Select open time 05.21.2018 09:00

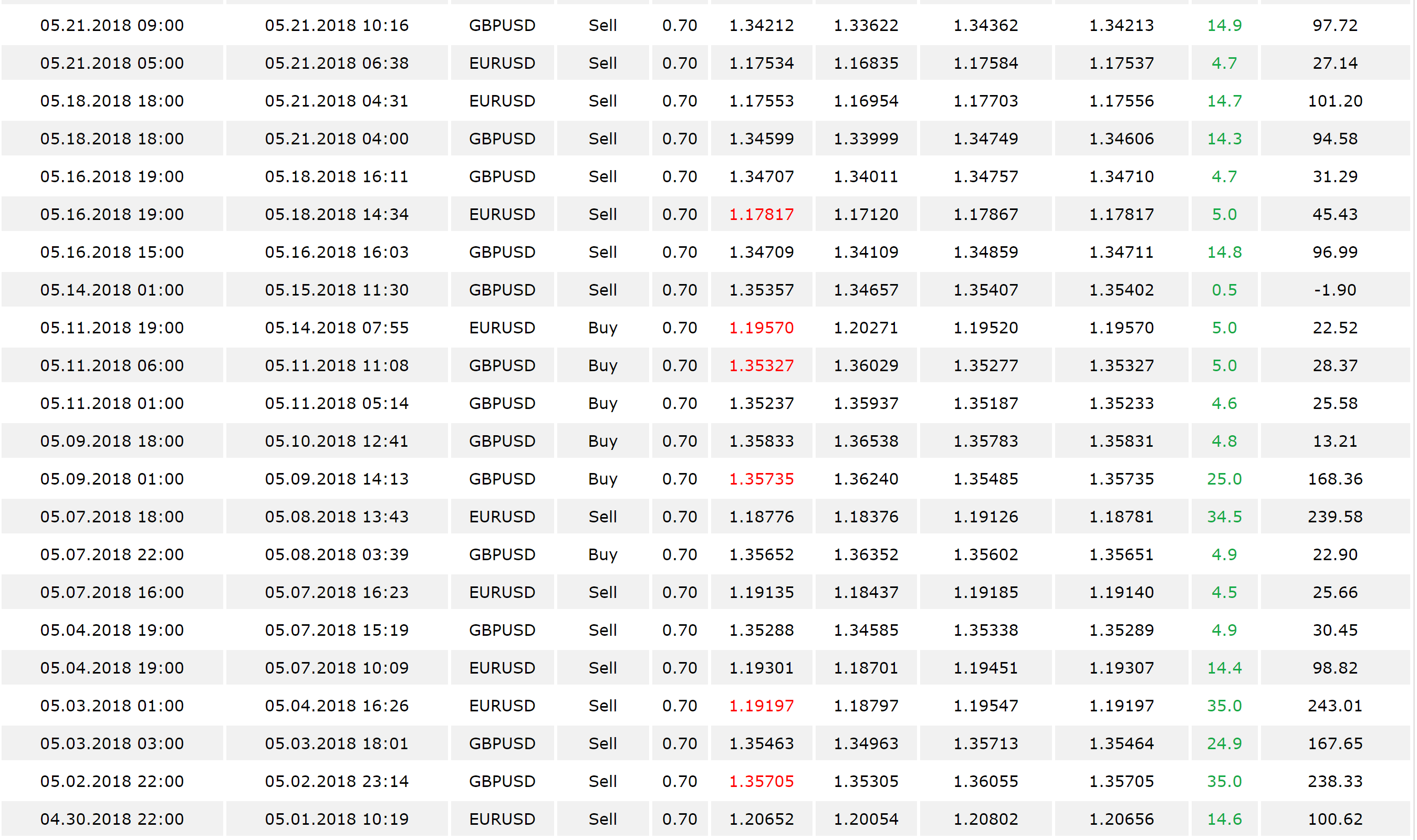pyautogui.click(x=112, y=26)
